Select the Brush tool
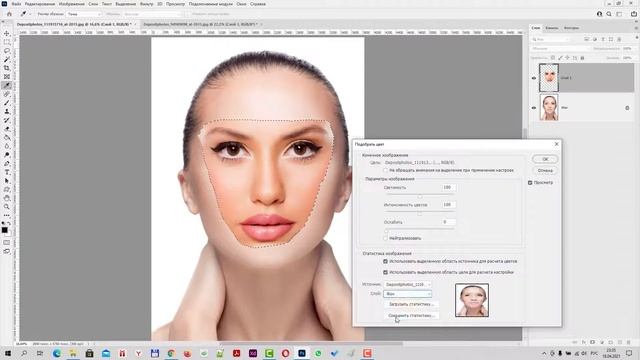 click(7, 103)
